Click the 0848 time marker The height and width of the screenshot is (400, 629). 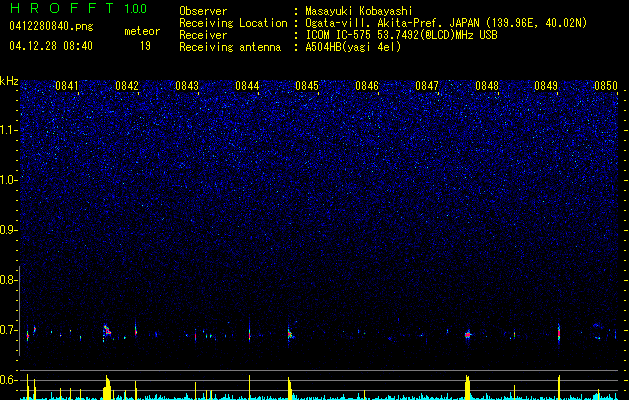(x=487, y=86)
